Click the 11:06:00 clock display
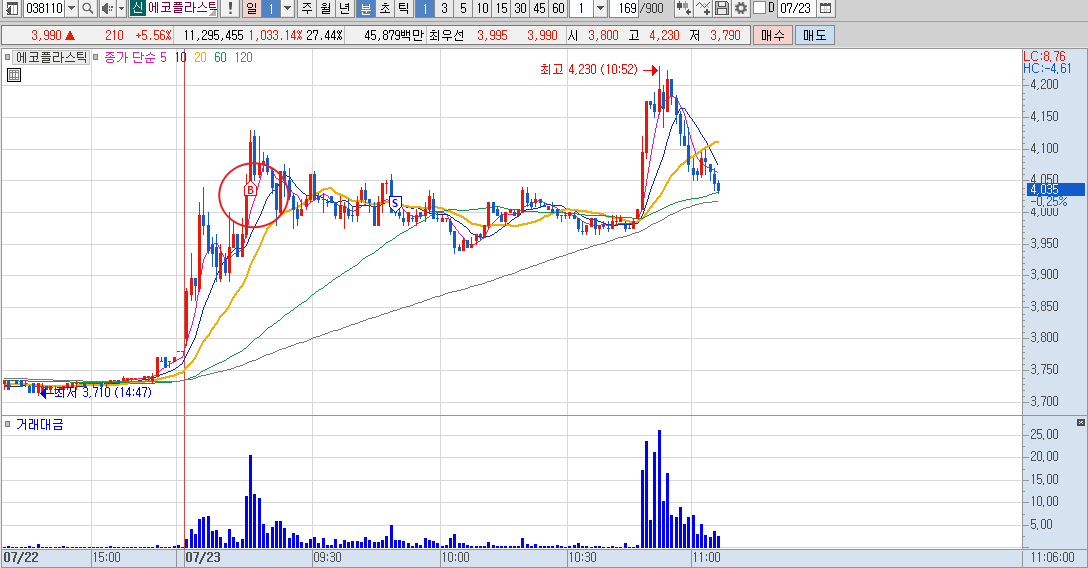1088x568 pixels. tap(1053, 558)
